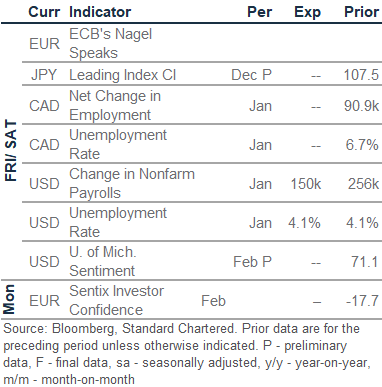Click the -17.7 prior value
Image resolution: width=382 pixels, height=387 pixels.
pyautogui.click(x=362, y=301)
